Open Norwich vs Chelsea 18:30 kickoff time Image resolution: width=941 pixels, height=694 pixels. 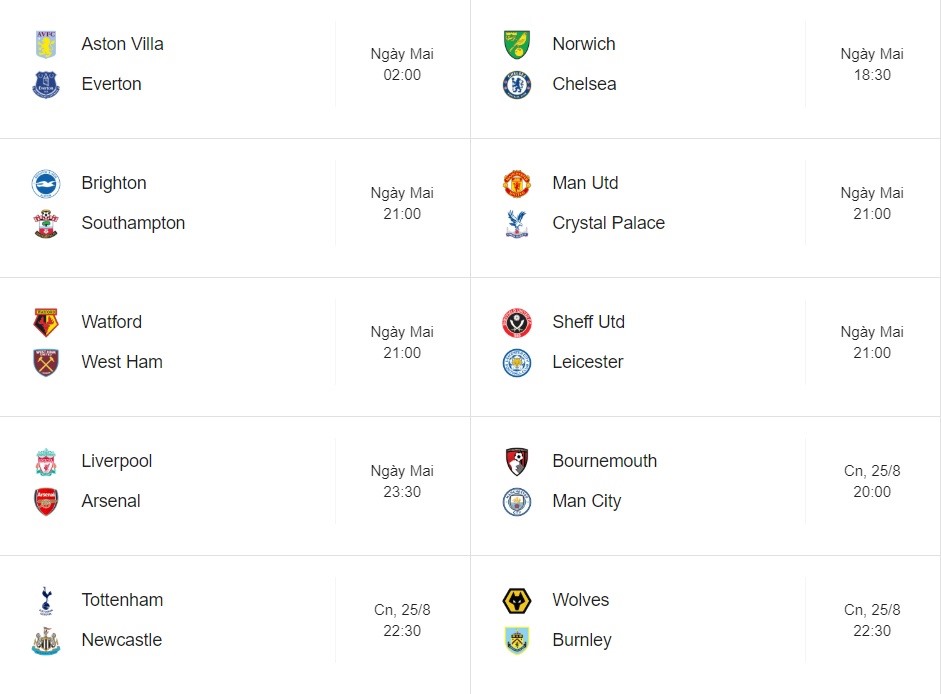point(872,75)
